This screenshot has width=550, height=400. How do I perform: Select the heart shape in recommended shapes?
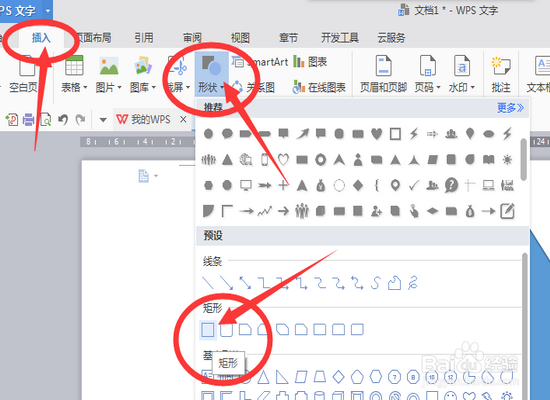376,134
